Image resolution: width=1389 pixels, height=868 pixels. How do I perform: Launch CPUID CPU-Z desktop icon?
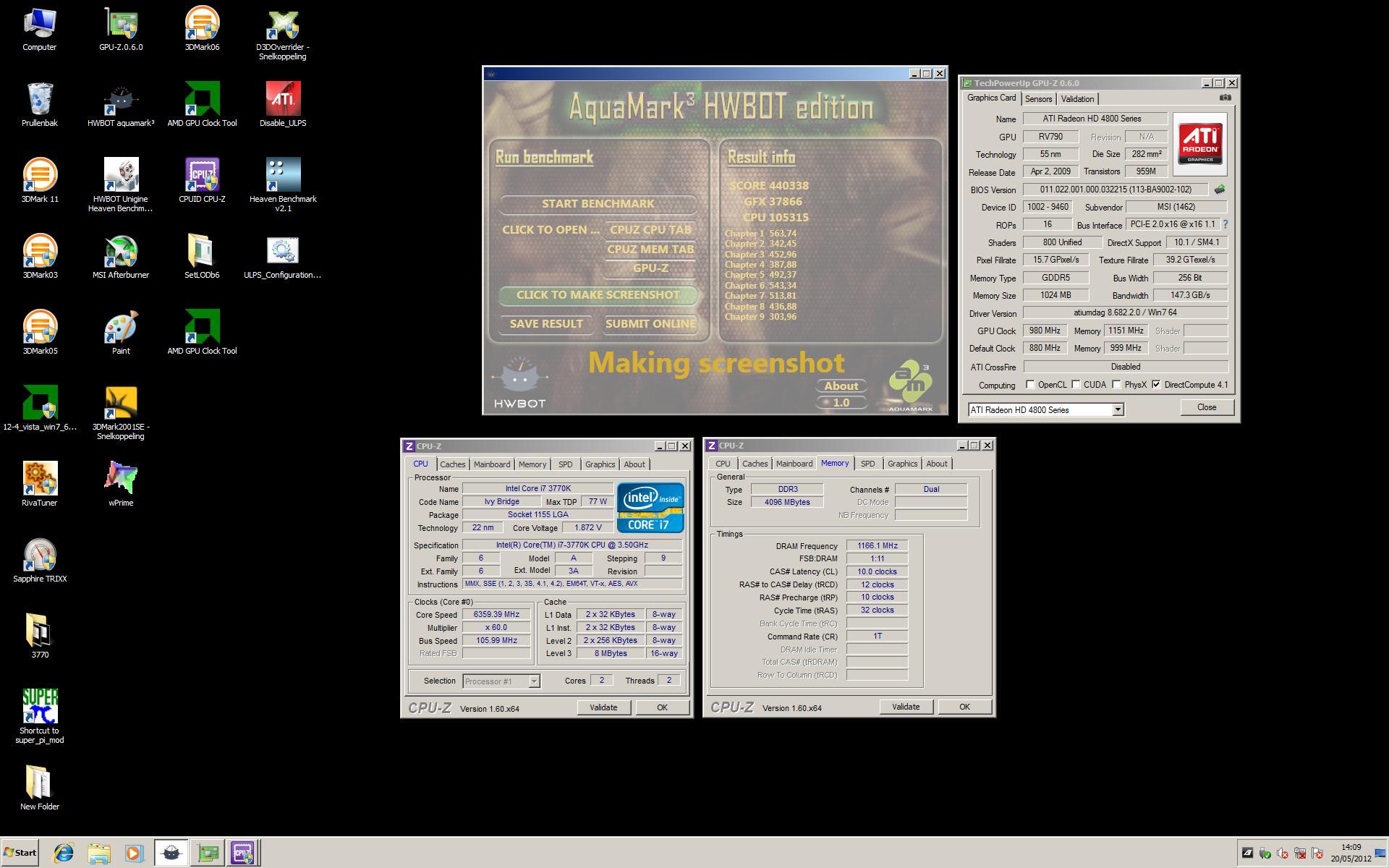click(202, 181)
